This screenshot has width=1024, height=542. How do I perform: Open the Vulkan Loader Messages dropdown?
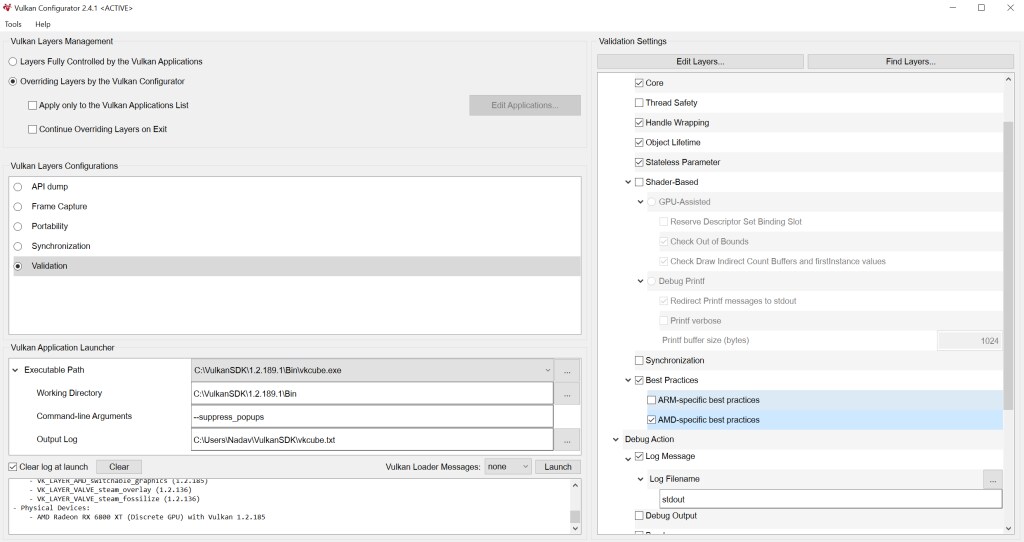click(506, 467)
